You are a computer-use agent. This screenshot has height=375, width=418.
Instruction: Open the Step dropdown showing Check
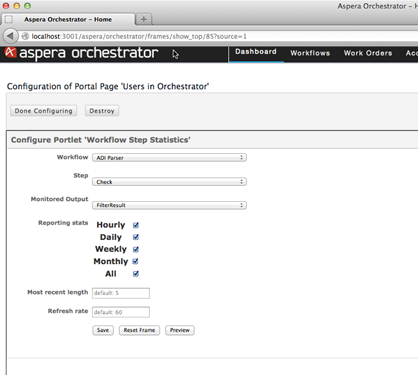[x=169, y=182]
